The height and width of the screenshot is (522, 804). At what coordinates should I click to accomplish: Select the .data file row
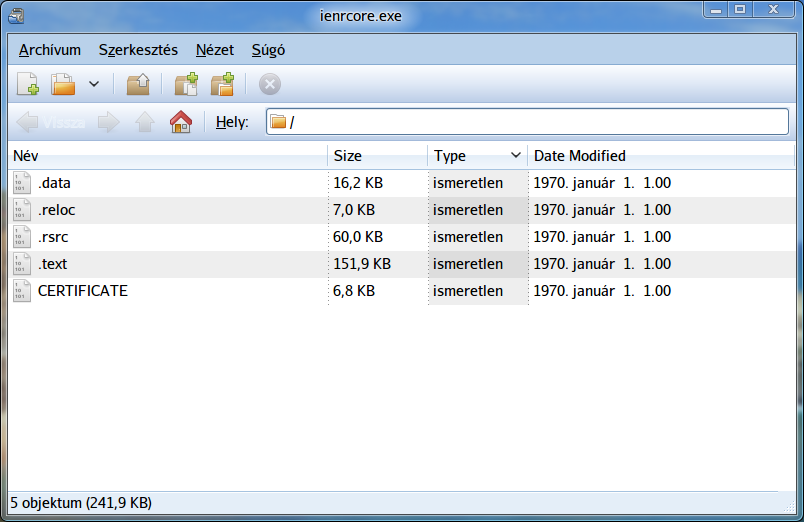pos(402,183)
